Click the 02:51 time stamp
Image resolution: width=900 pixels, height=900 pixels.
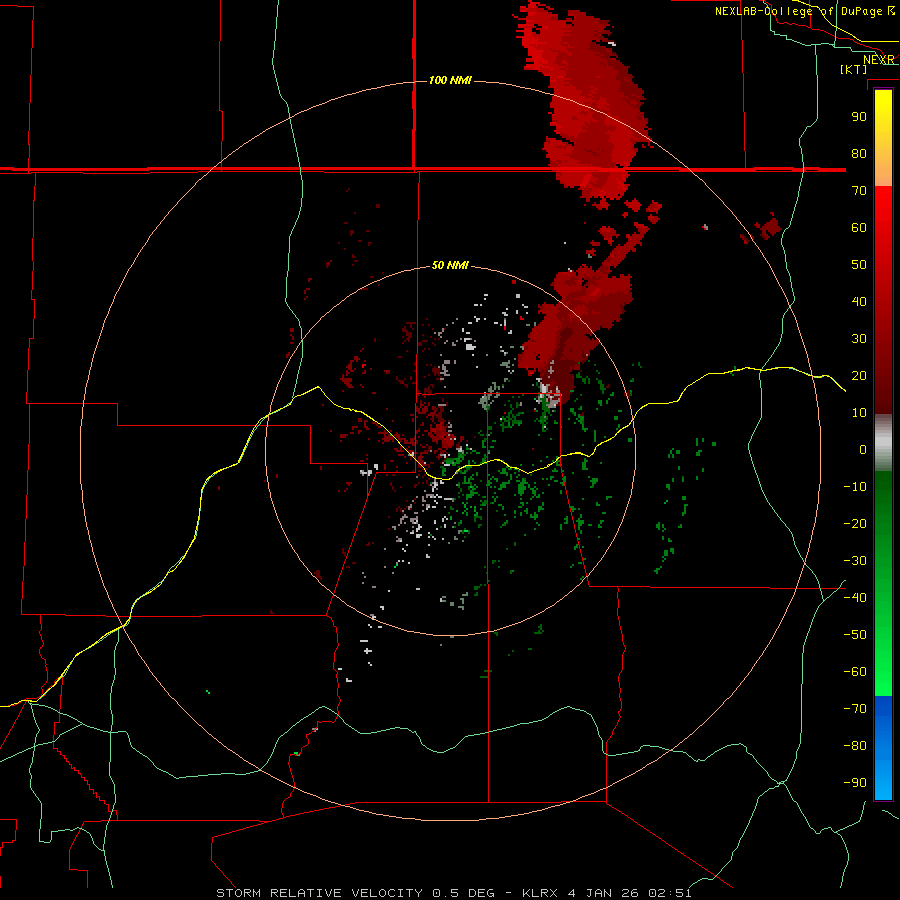point(670,893)
